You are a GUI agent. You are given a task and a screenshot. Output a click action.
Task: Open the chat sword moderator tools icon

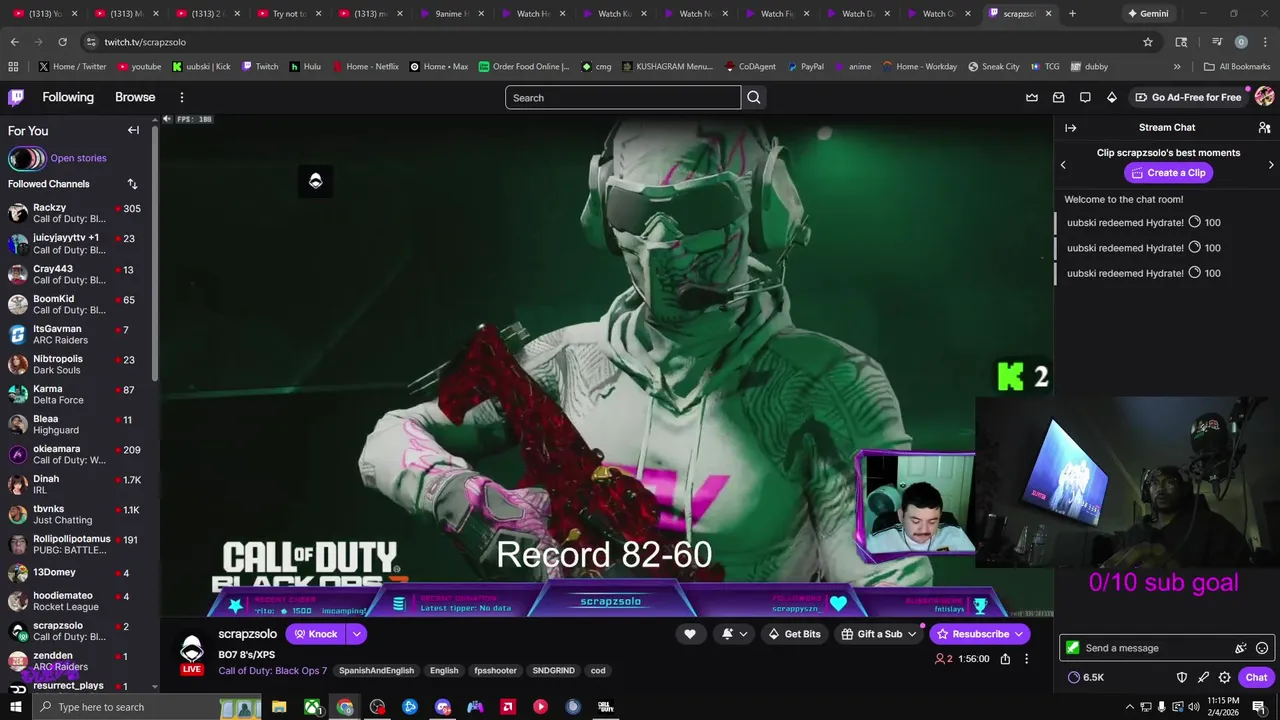(1203, 677)
